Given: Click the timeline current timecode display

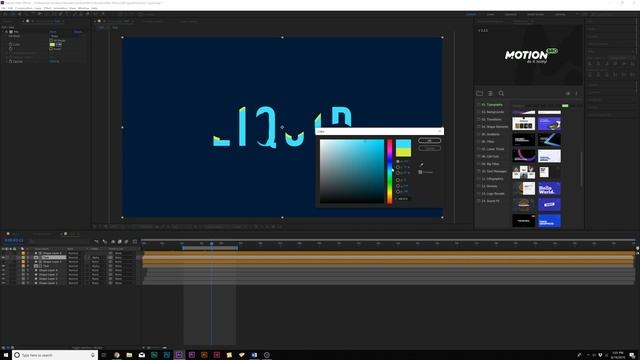Looking at the screenshot, I should point(13,241).
